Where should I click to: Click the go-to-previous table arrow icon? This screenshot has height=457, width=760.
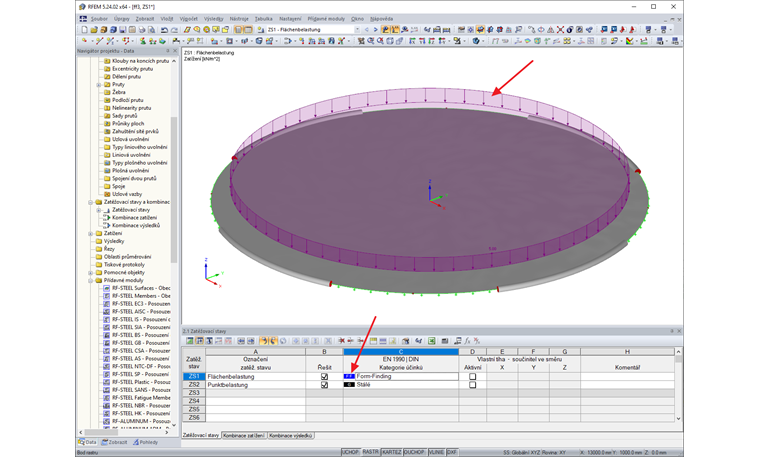pos(241,341)
